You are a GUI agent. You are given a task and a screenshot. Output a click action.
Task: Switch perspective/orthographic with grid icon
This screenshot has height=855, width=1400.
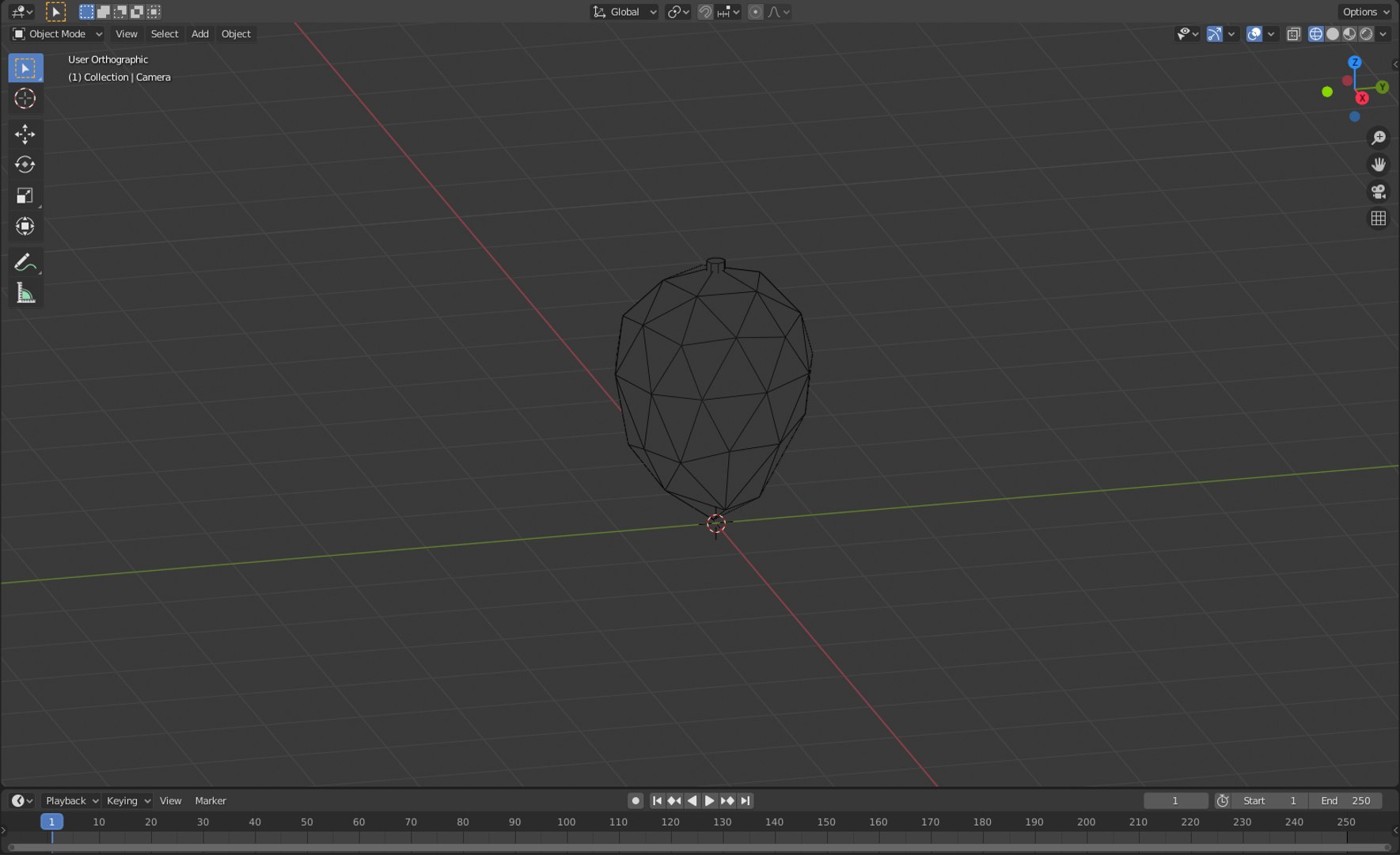pyautogui.click(x=1379, y=218)
